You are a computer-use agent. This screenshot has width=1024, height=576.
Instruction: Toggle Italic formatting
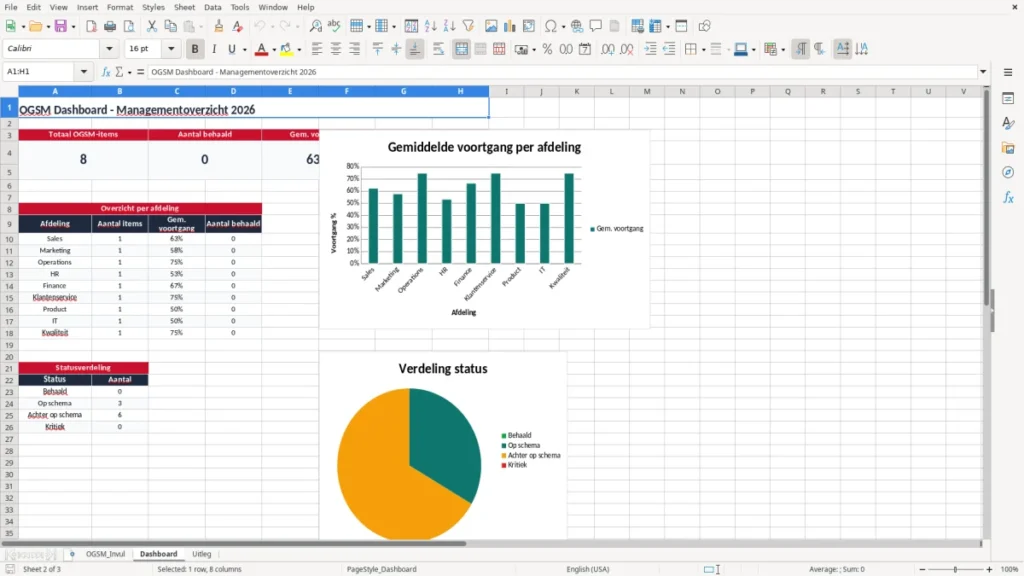214,49
